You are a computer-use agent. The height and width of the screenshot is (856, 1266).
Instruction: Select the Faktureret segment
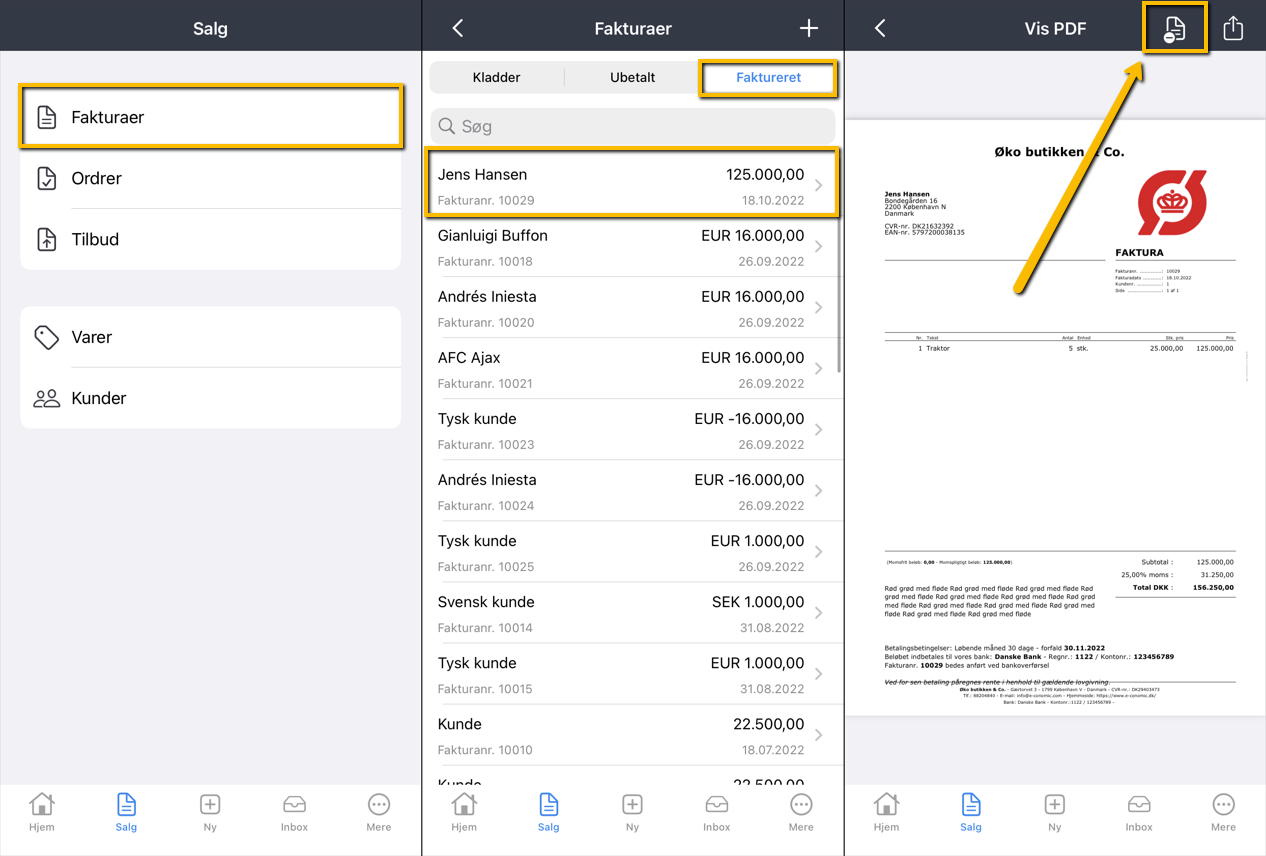click(x=768, y=77)
